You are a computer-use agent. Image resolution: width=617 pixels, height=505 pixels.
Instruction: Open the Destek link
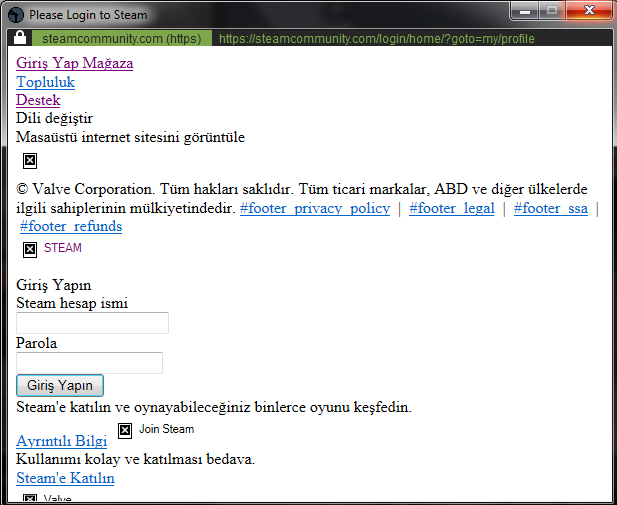38,100
